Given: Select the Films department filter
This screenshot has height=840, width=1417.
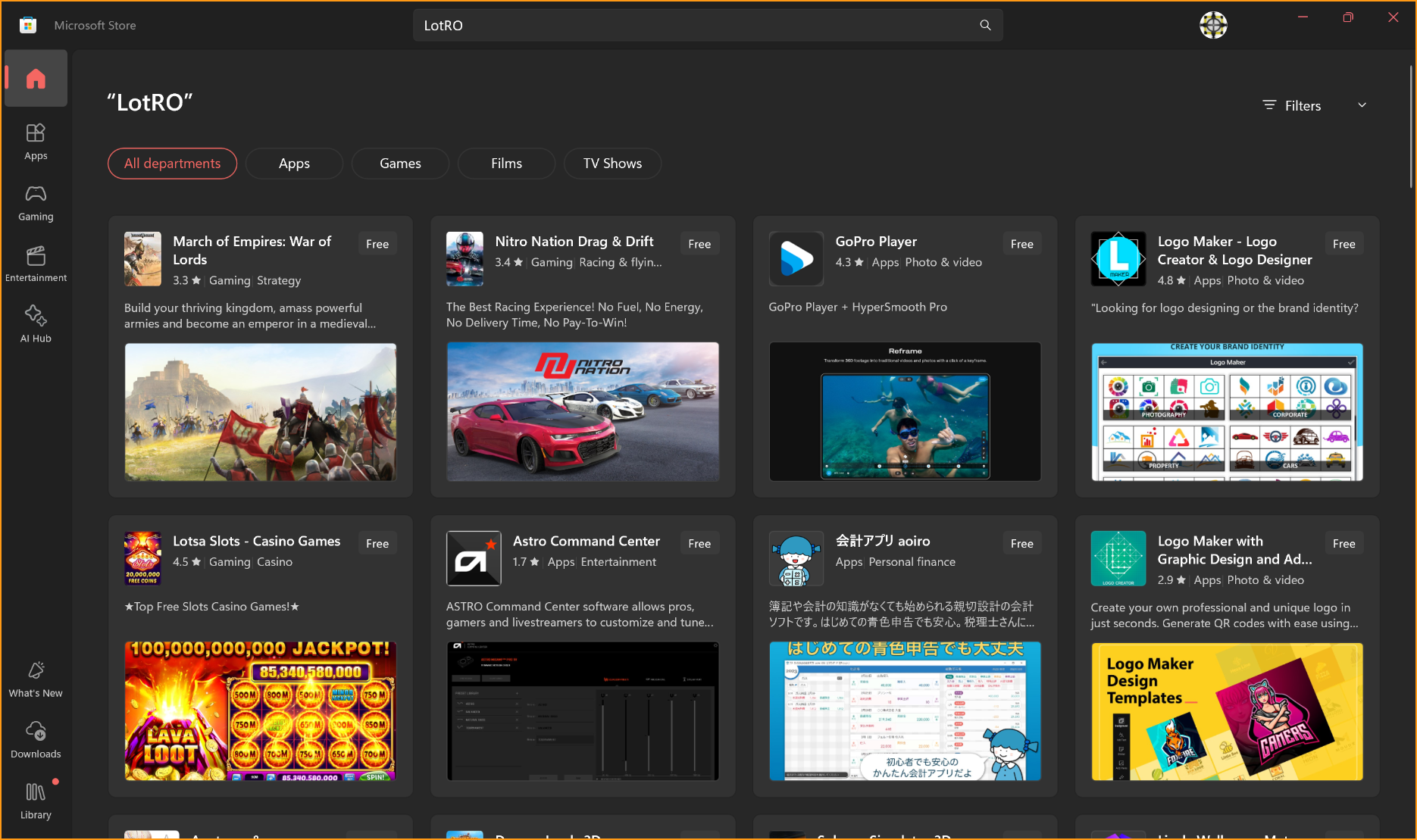Looking at the screenshot, I should click(x=506, y=164).
